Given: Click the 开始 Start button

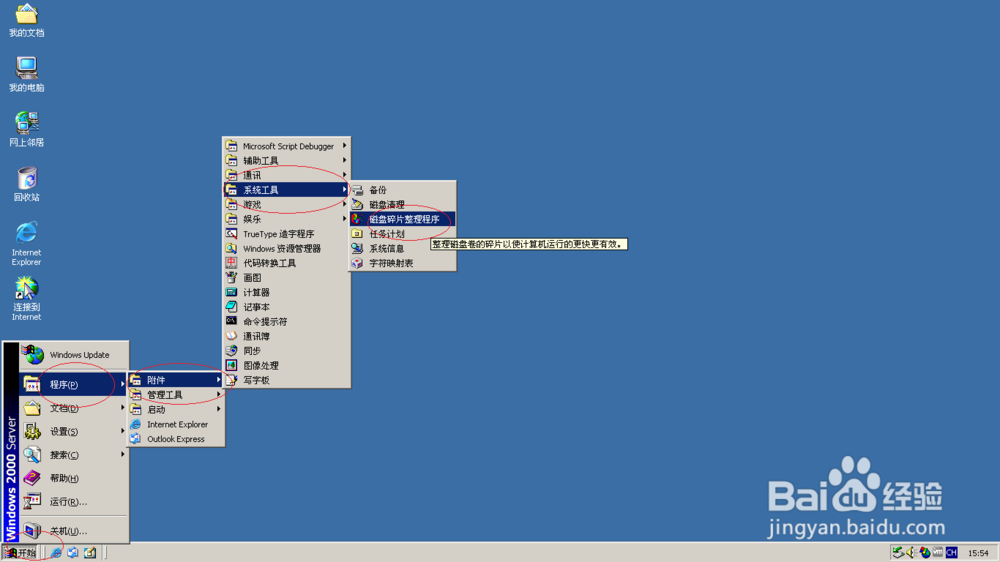Looking at the screenshot, I should coord(21,552).
